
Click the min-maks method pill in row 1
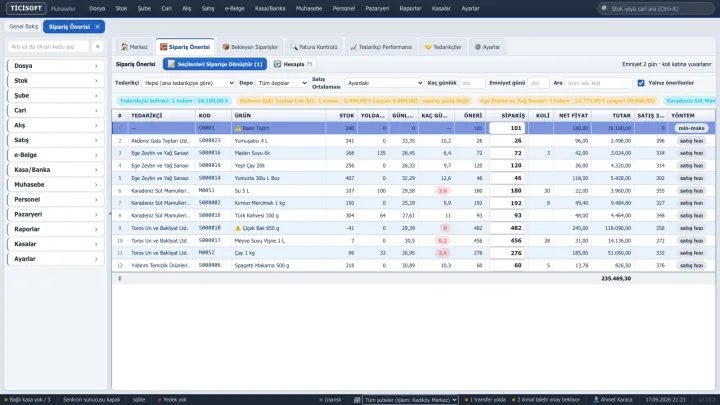(691, 129)
